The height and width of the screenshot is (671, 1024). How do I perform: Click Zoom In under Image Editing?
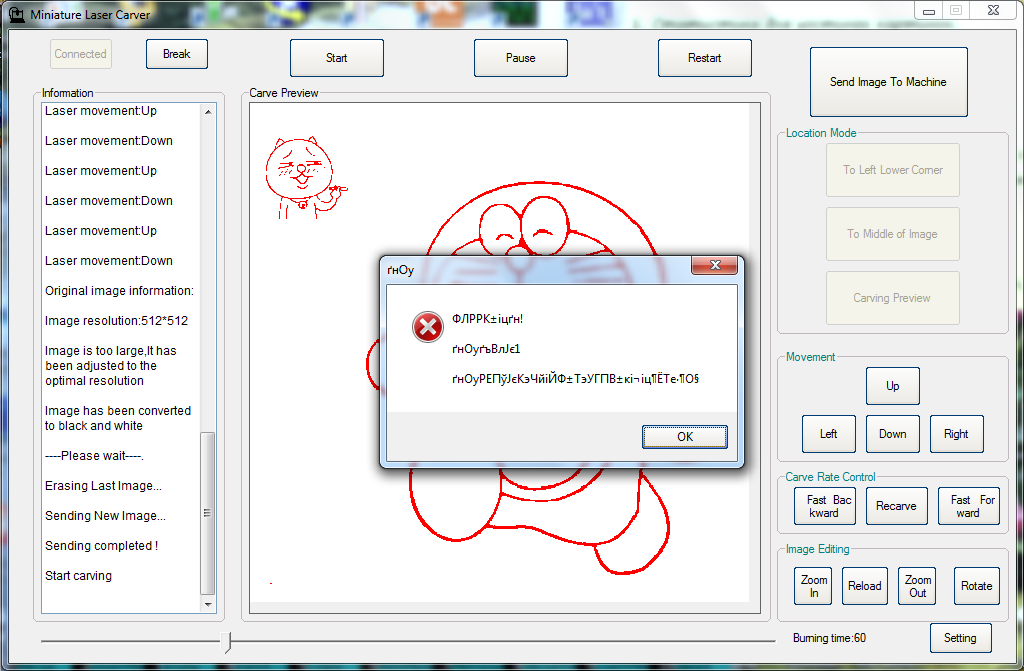[x=814, y=586]
